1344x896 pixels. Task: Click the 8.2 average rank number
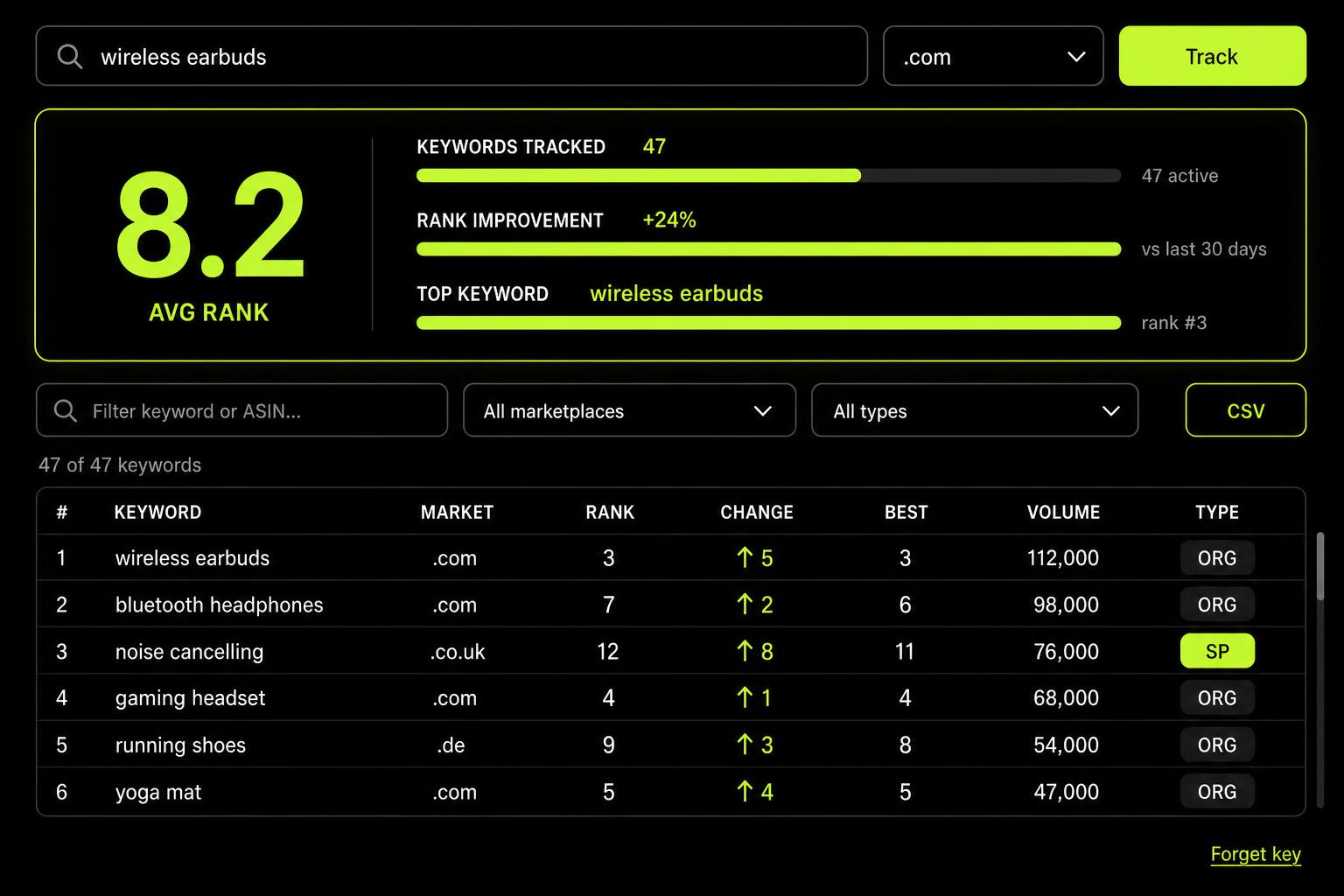(210, 225)
